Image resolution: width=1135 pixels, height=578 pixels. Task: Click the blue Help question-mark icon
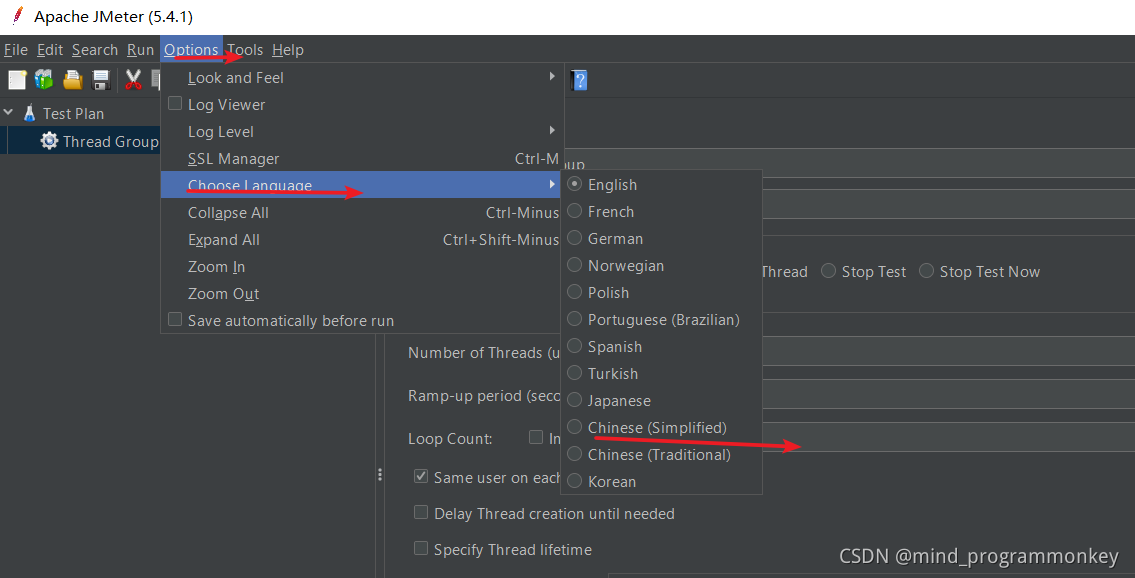tap(580, 80)
